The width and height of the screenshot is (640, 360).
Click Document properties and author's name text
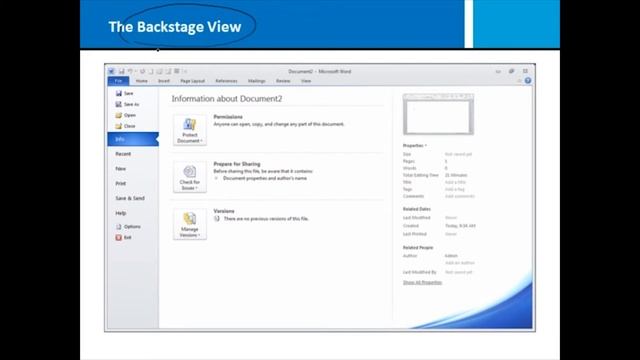coord(265,178)
